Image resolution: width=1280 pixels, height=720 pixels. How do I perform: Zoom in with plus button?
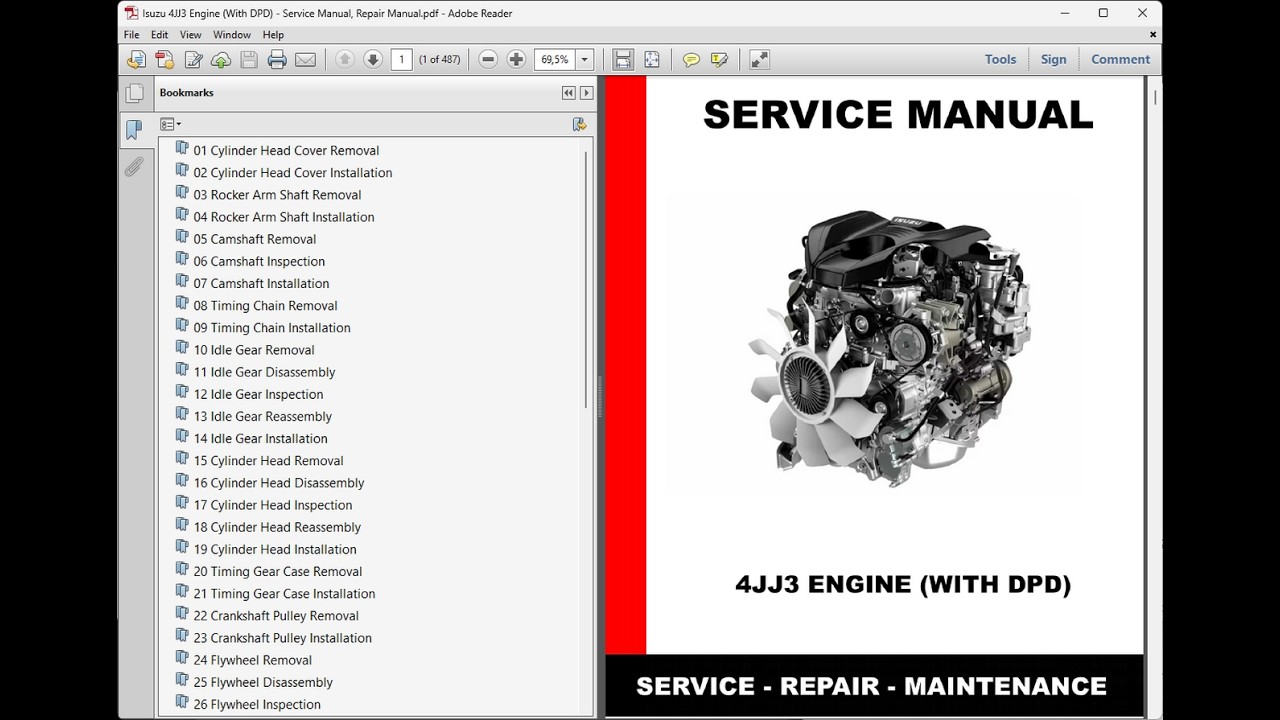[516, 60]
